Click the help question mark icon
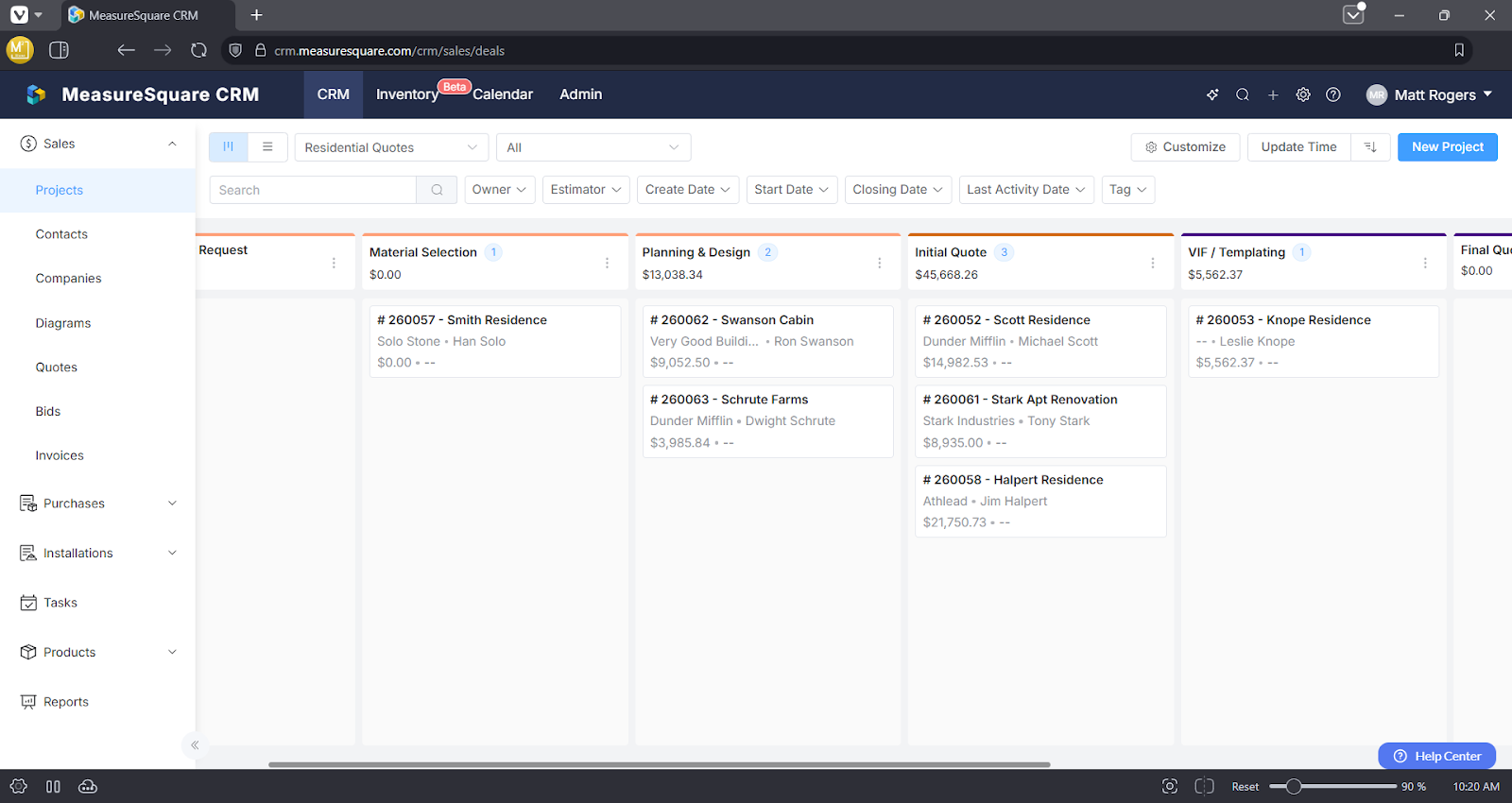This screenshot has height=803, width=1512. tap(1333, 94)
